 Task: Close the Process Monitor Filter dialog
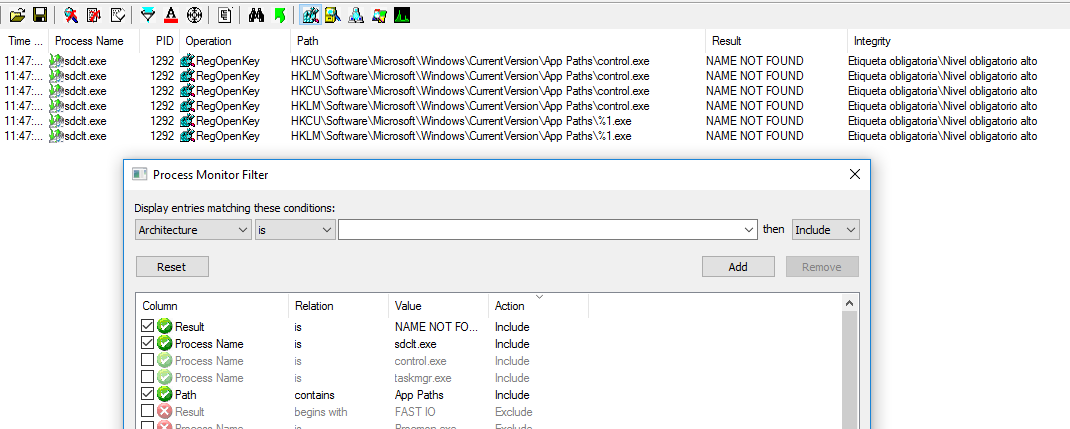point(854,175)
